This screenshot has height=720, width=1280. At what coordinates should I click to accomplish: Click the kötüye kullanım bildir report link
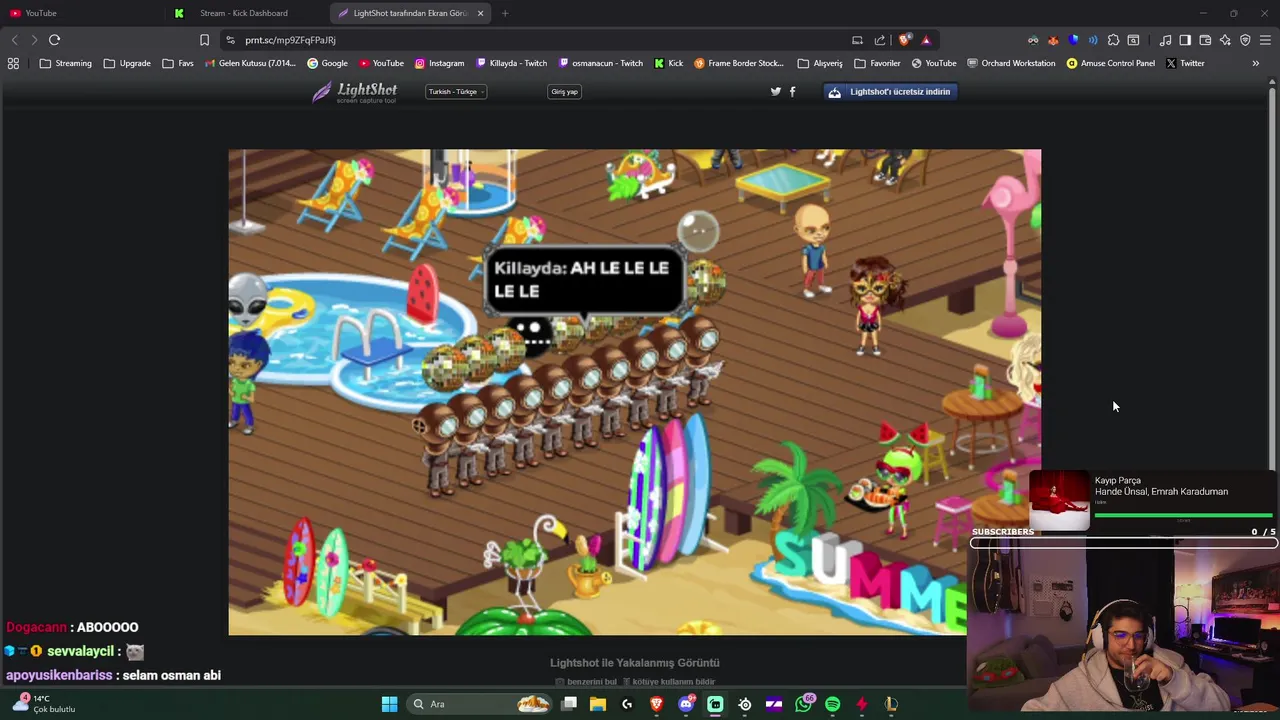(669, 682)
